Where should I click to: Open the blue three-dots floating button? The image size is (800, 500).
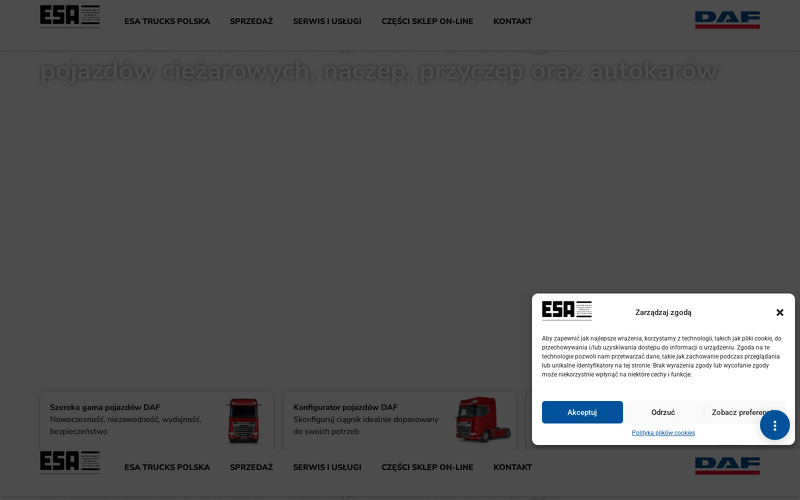tap(775, 425)
